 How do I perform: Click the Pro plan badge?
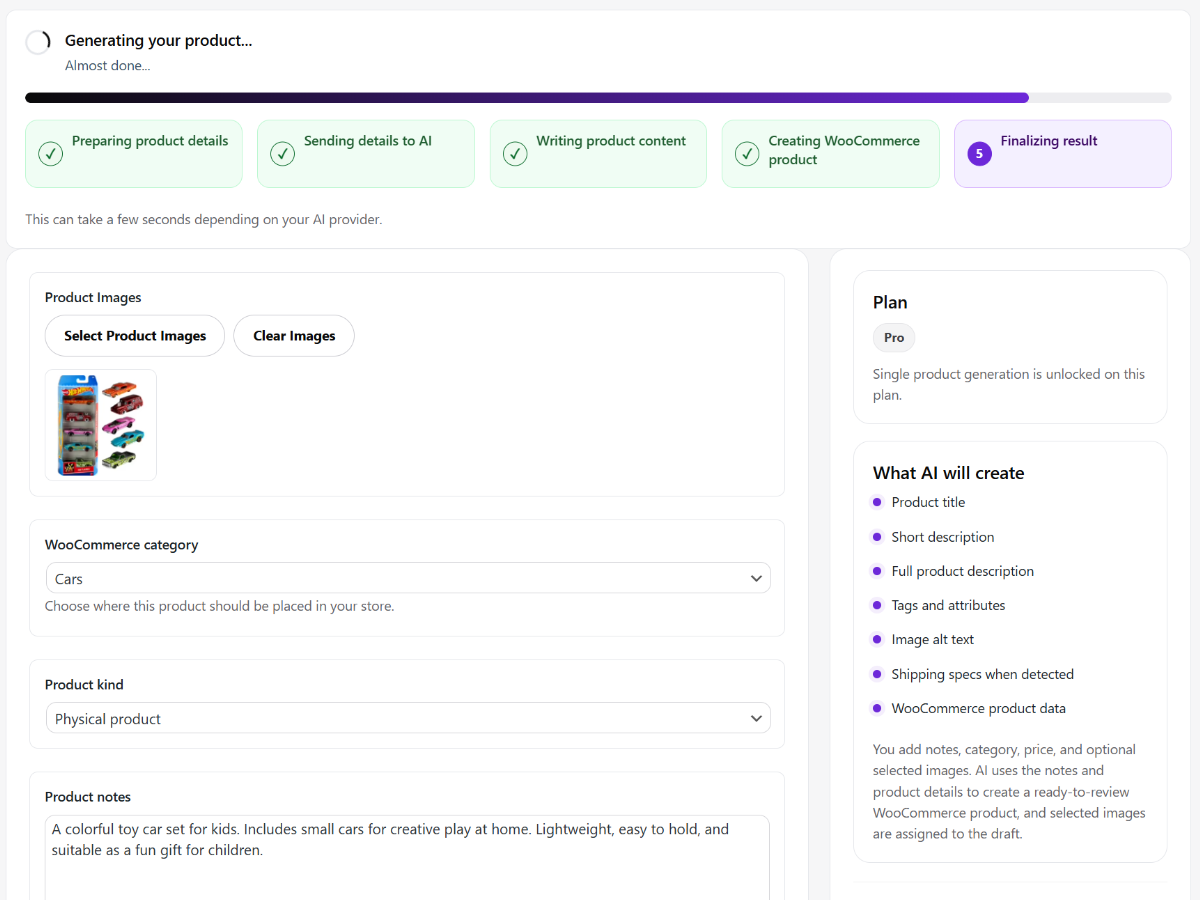coord(894,338)
